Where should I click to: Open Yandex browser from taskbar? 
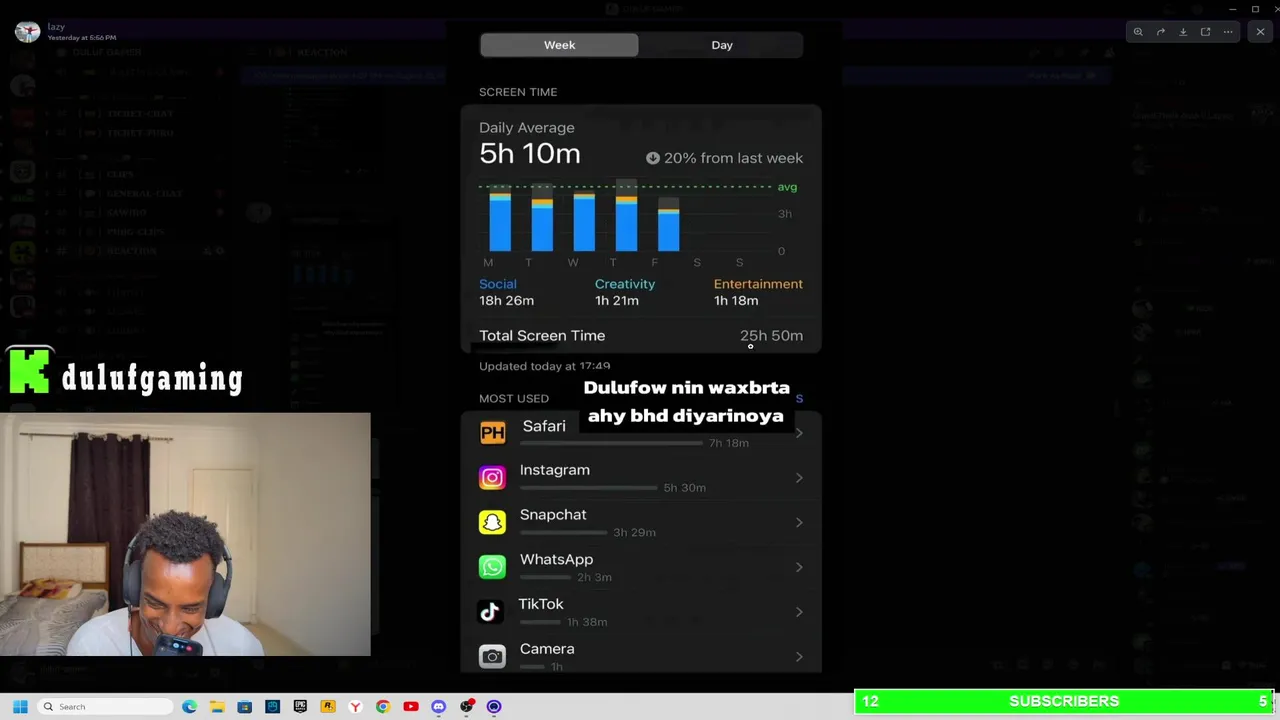click(355, 707)
